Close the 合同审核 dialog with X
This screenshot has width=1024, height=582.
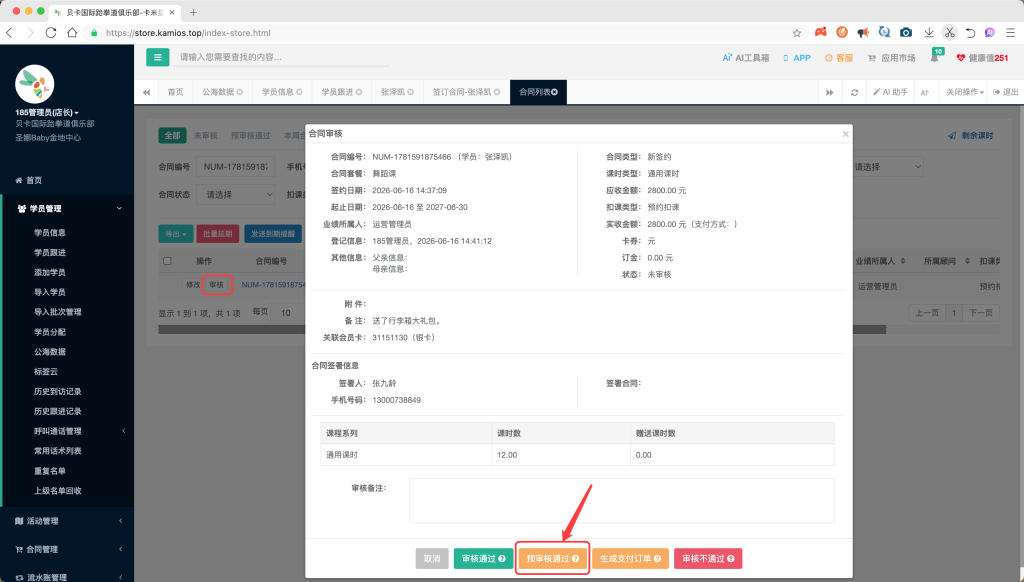point(846,134)
